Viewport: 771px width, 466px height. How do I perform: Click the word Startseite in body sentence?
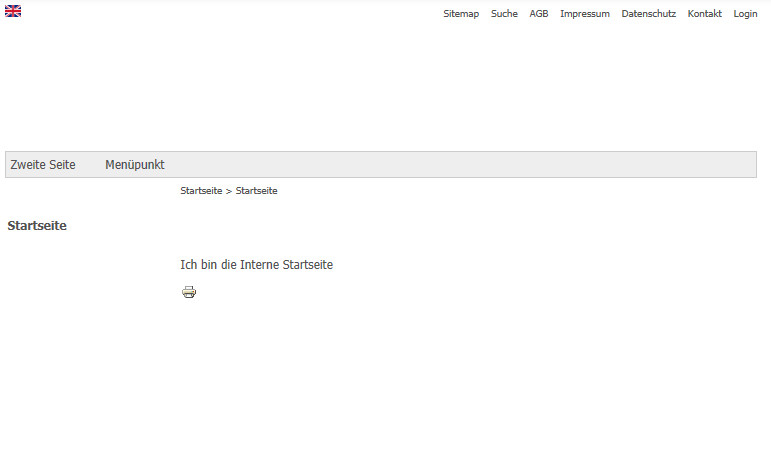[308, 265]
